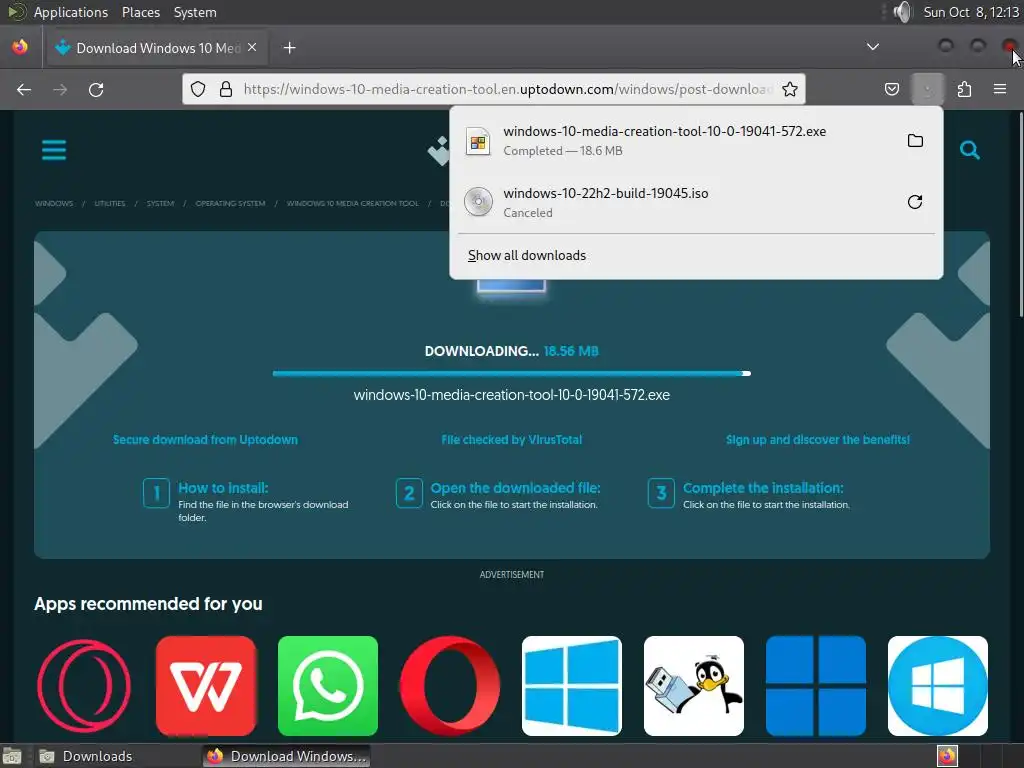Click the SYSTEM breadcrumb link
This screenshot has width=1024, height=768.
160,204
